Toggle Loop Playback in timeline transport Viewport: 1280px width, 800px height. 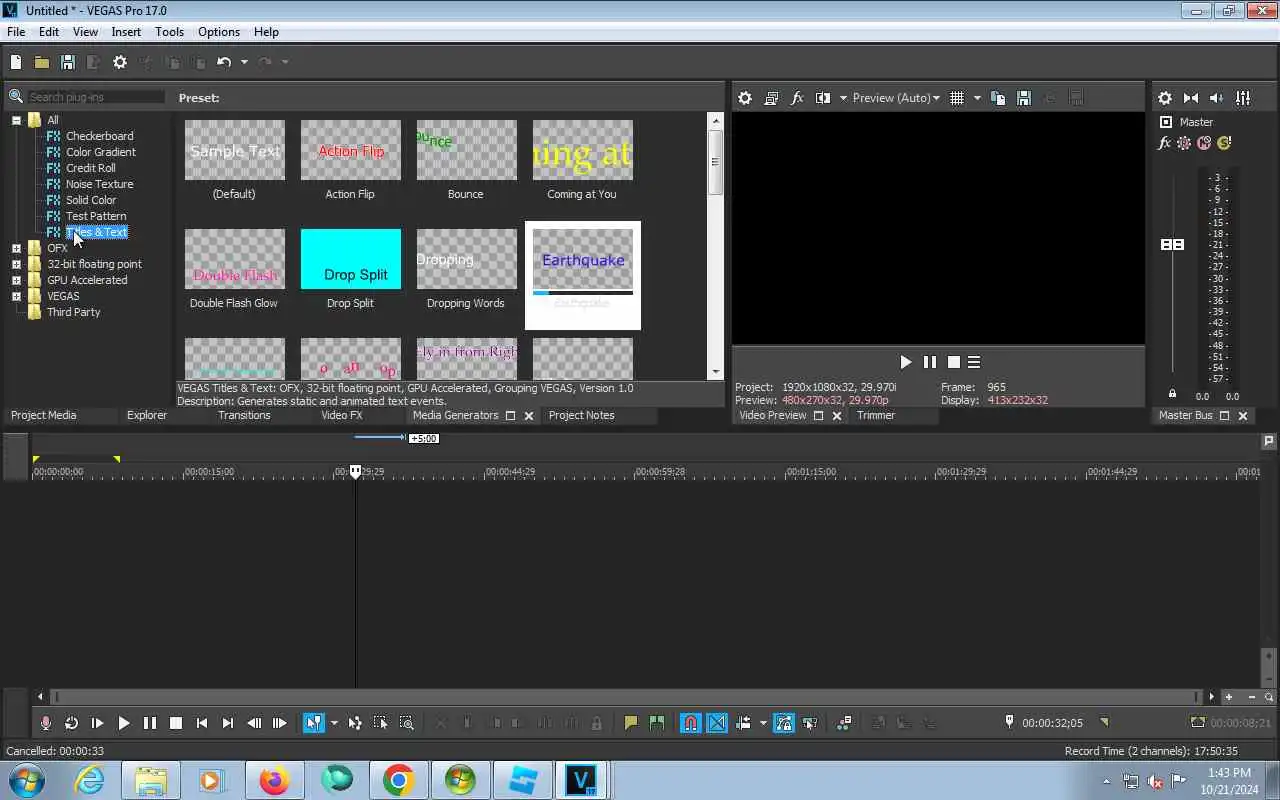click(72, 723)
